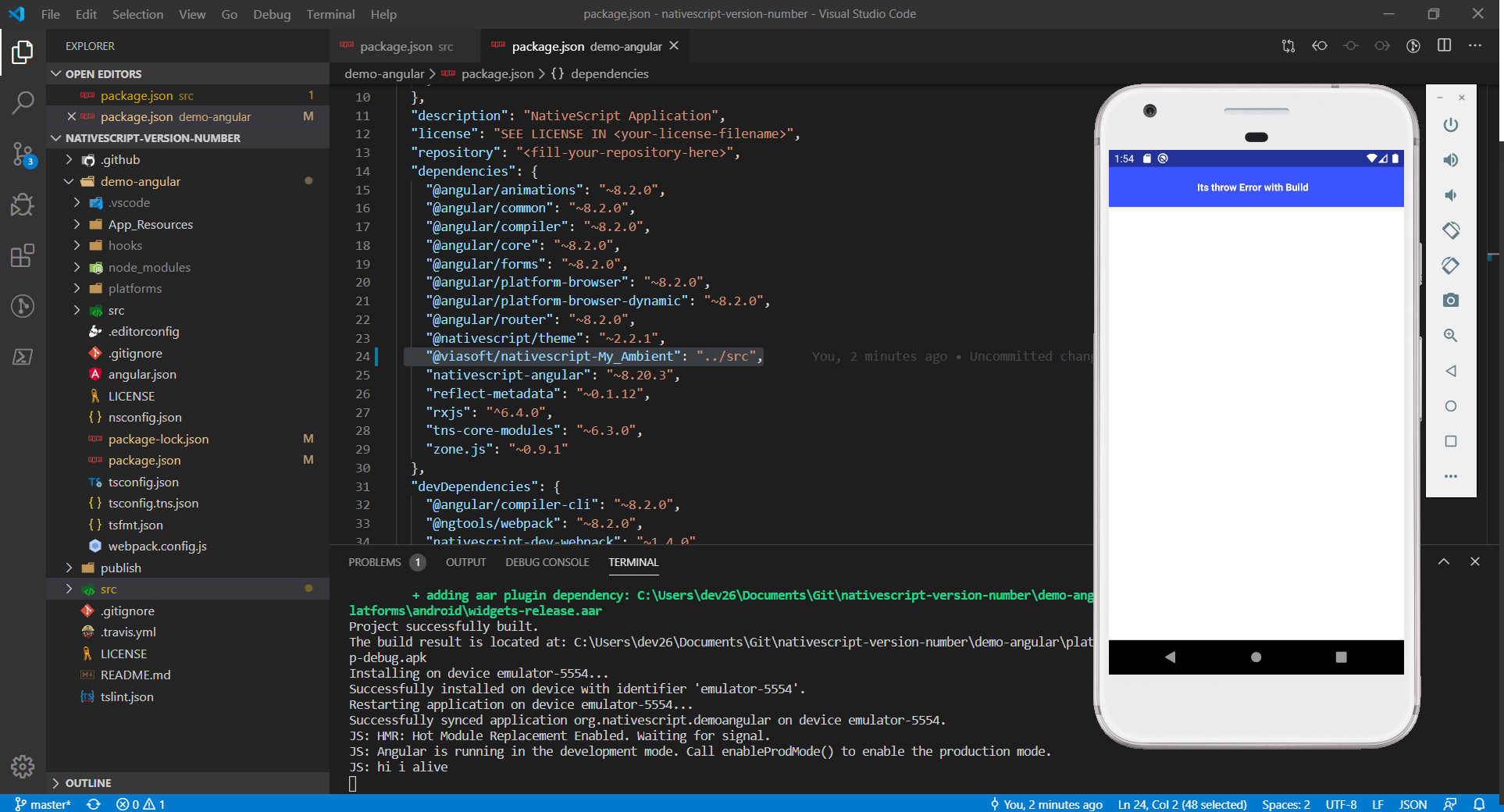Split the editor using the split icon
1504x812 pixels.
tap(1443, 46)
